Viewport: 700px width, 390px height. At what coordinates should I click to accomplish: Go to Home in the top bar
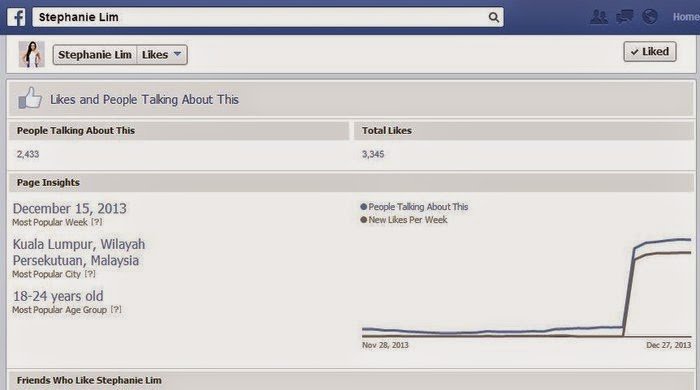pyautogui.click(x=686, y=17)
